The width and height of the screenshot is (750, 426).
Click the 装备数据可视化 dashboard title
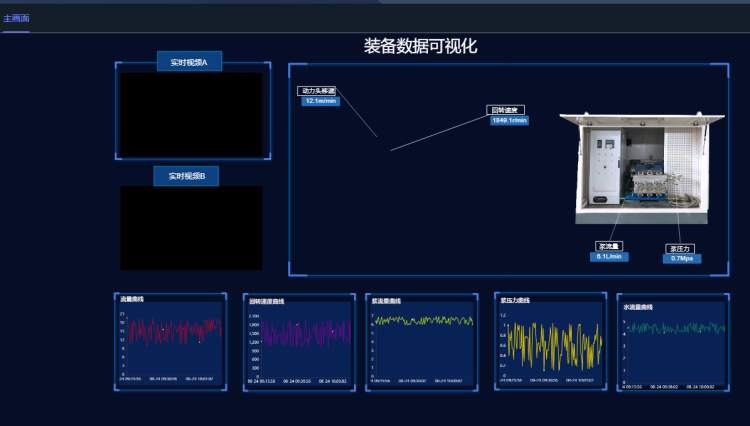(420, 46)
